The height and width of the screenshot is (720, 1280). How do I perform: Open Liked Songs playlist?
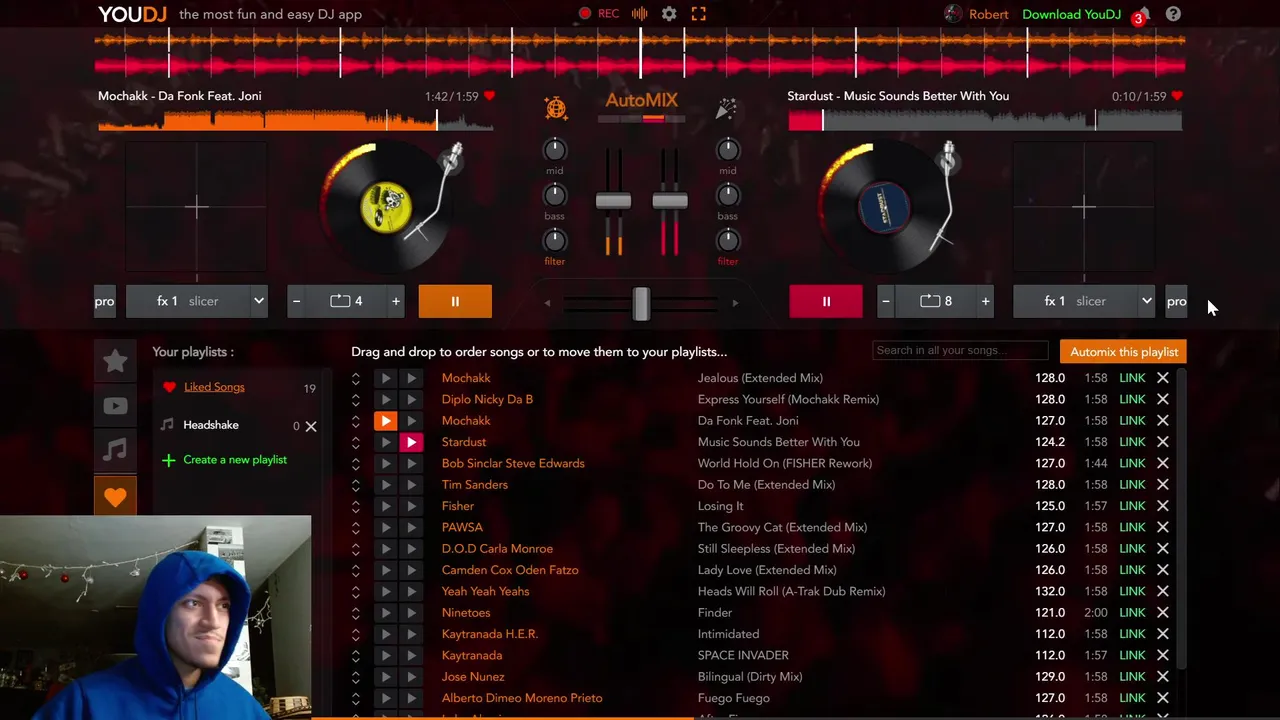(x=214, y=387)
